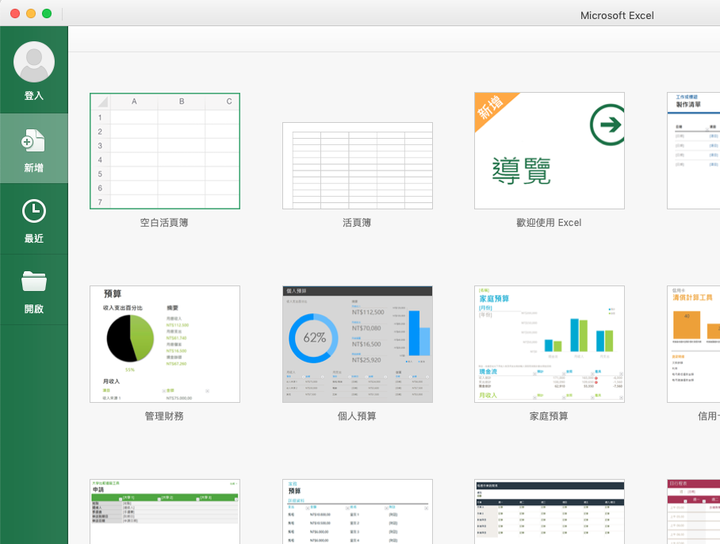Select the green 申請 comparison template thumbnail
Viewport: 720px width, 544px height.
pos(165,511)
